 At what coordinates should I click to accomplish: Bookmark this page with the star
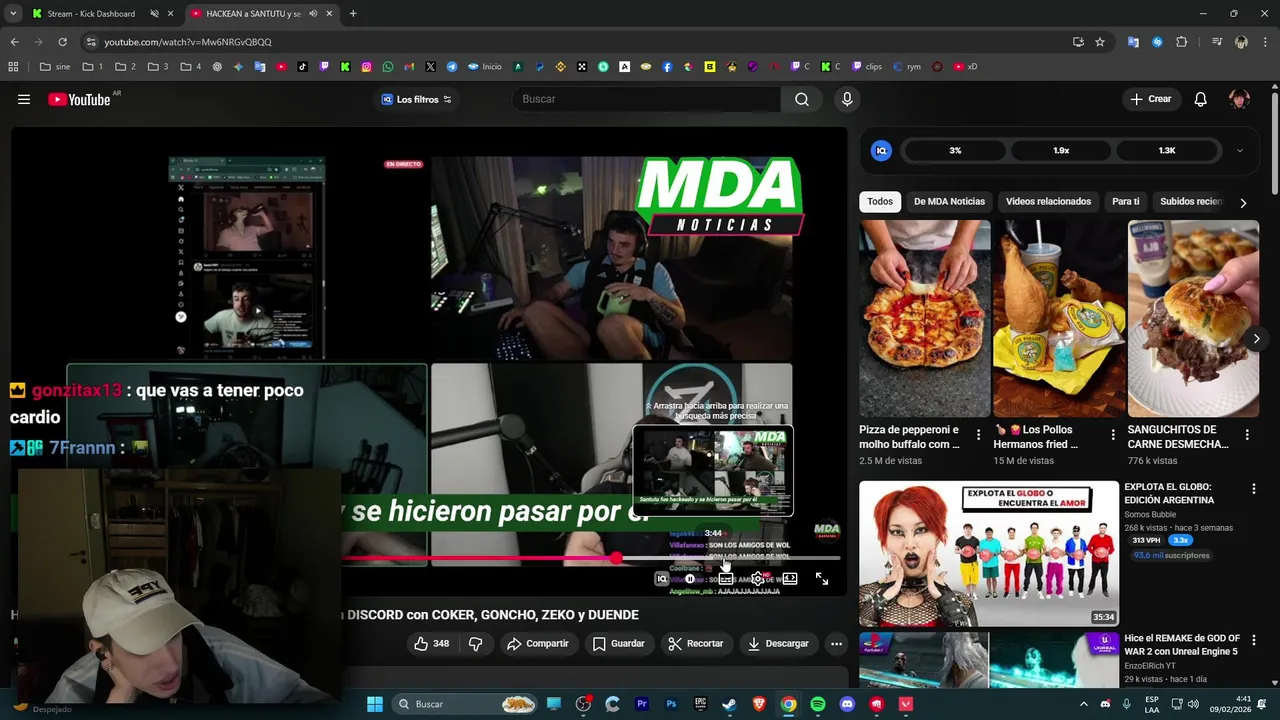(x=1100, y=42)
